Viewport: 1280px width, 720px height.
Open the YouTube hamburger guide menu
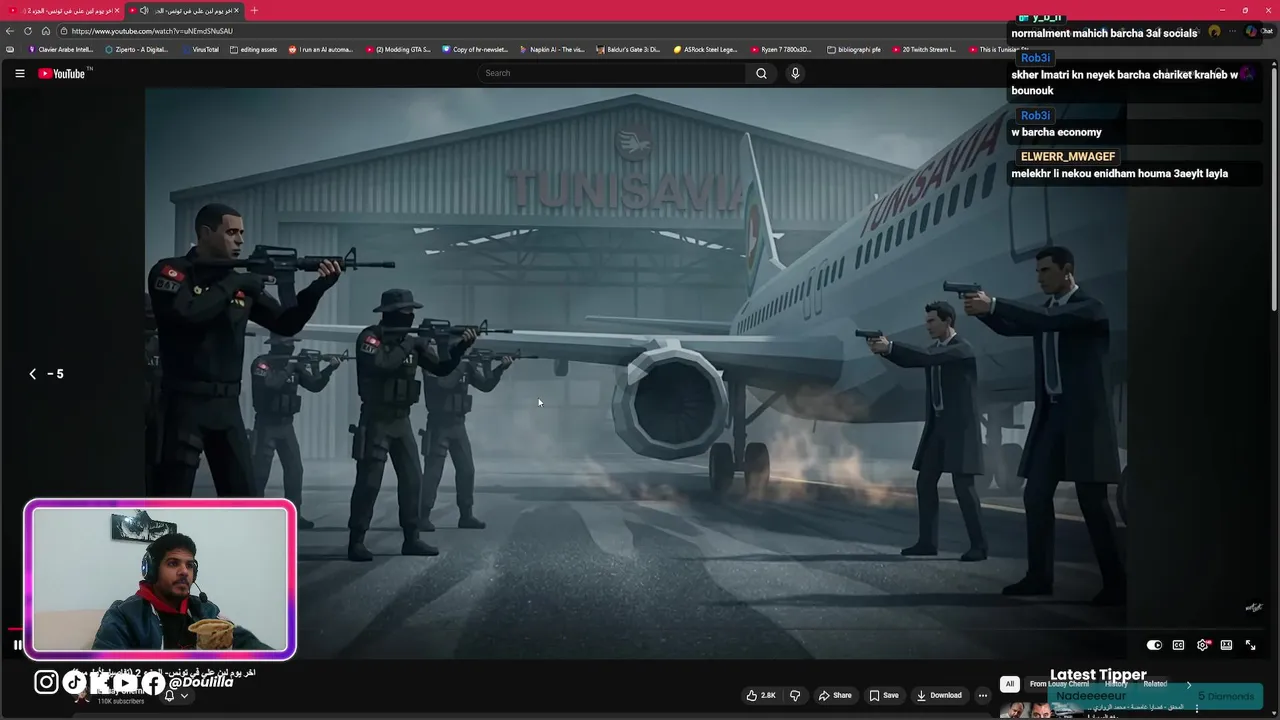tap(19, 73)
